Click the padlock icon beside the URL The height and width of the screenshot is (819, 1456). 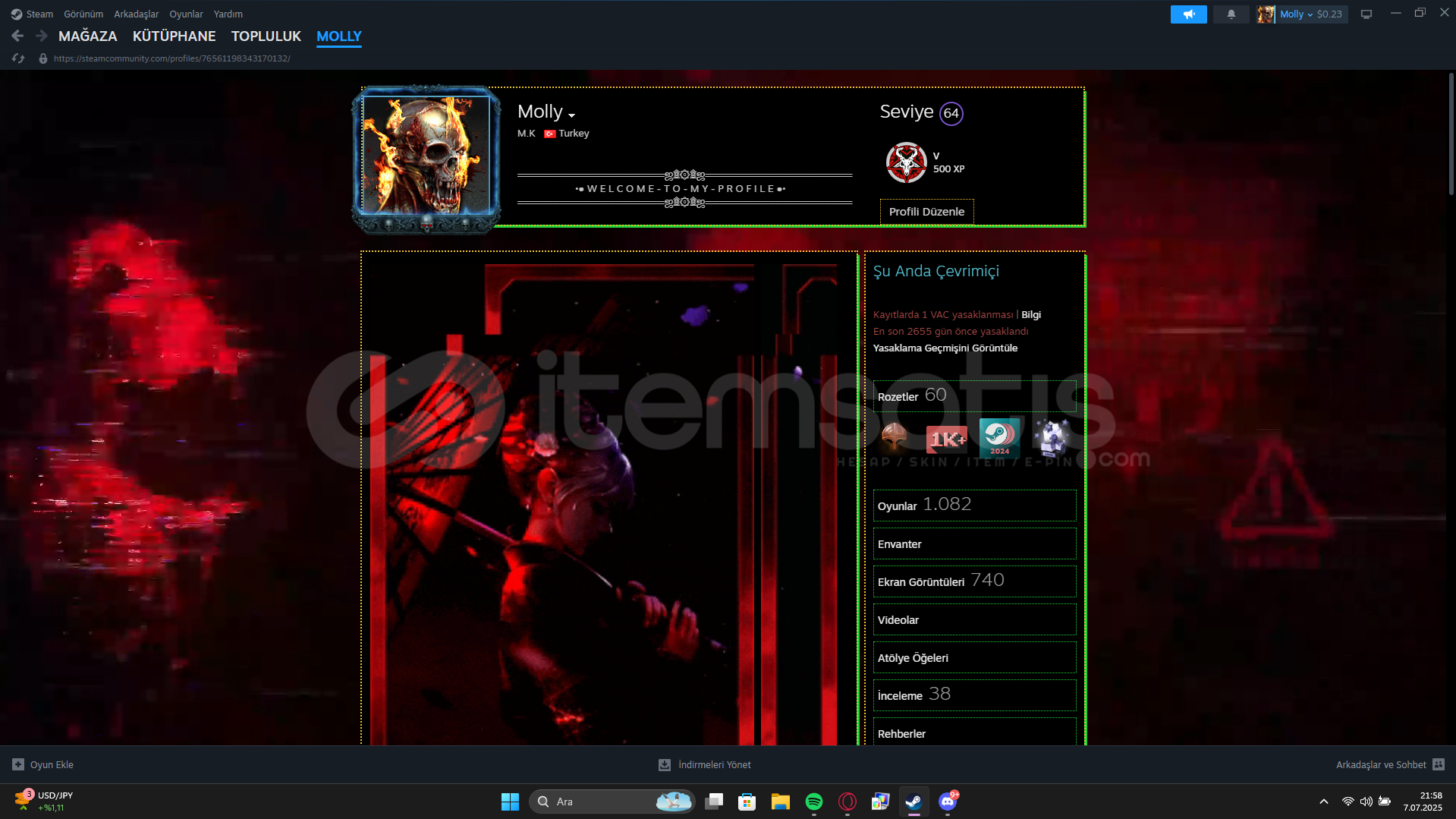point(43,58)
